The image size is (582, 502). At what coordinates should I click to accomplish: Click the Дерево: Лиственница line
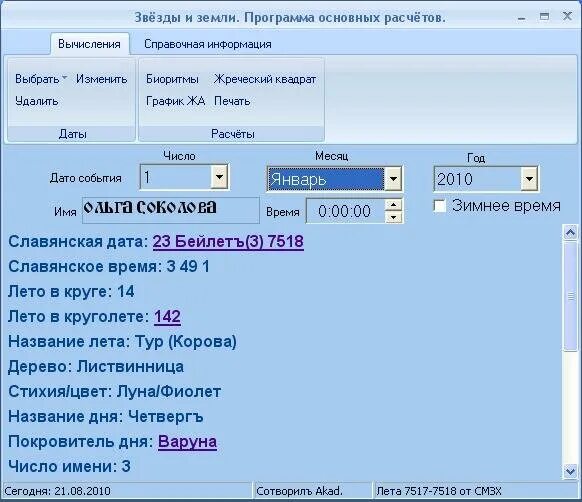96,366
